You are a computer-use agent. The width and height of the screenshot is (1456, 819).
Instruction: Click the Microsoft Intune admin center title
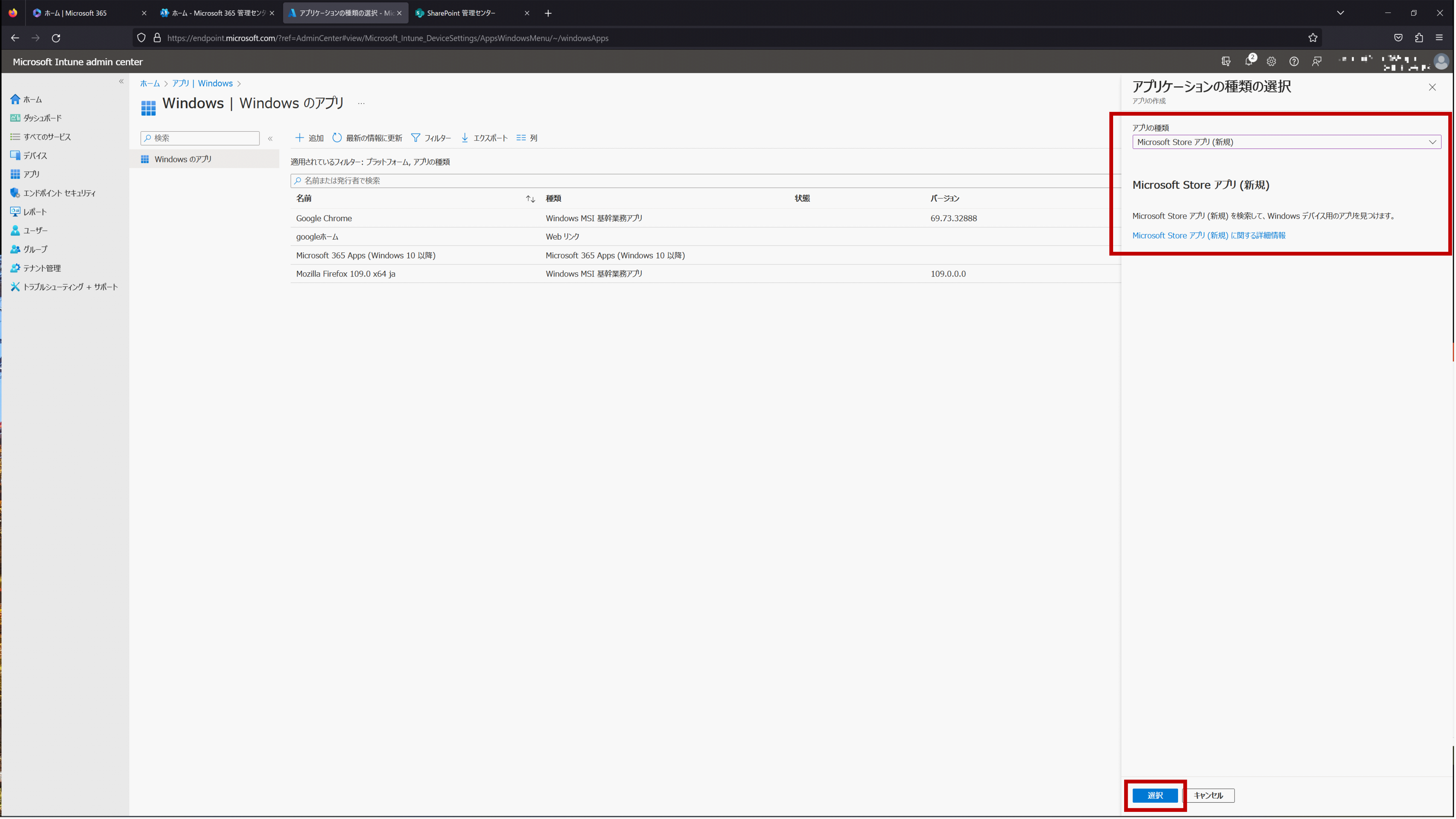coord(77,62)
